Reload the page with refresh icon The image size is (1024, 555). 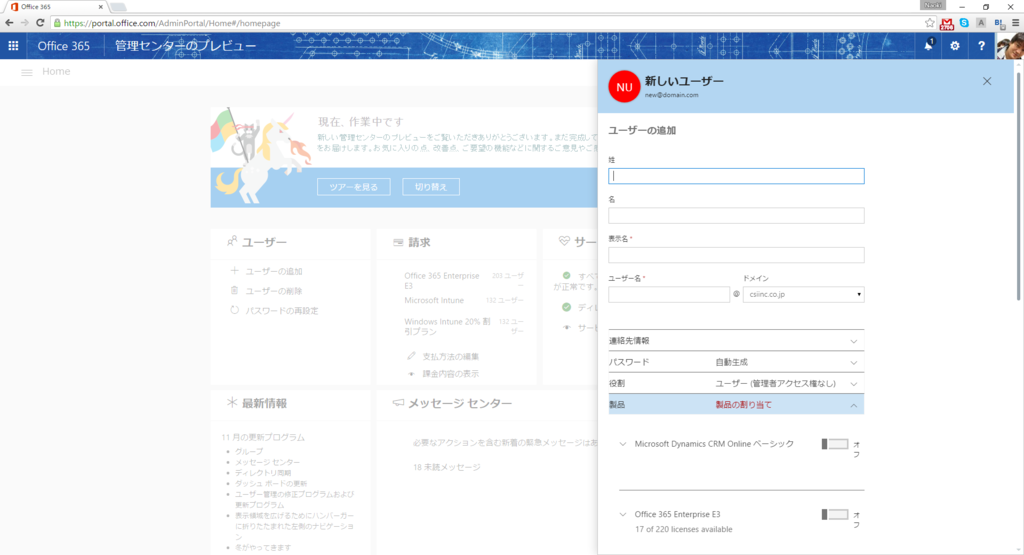40,23
